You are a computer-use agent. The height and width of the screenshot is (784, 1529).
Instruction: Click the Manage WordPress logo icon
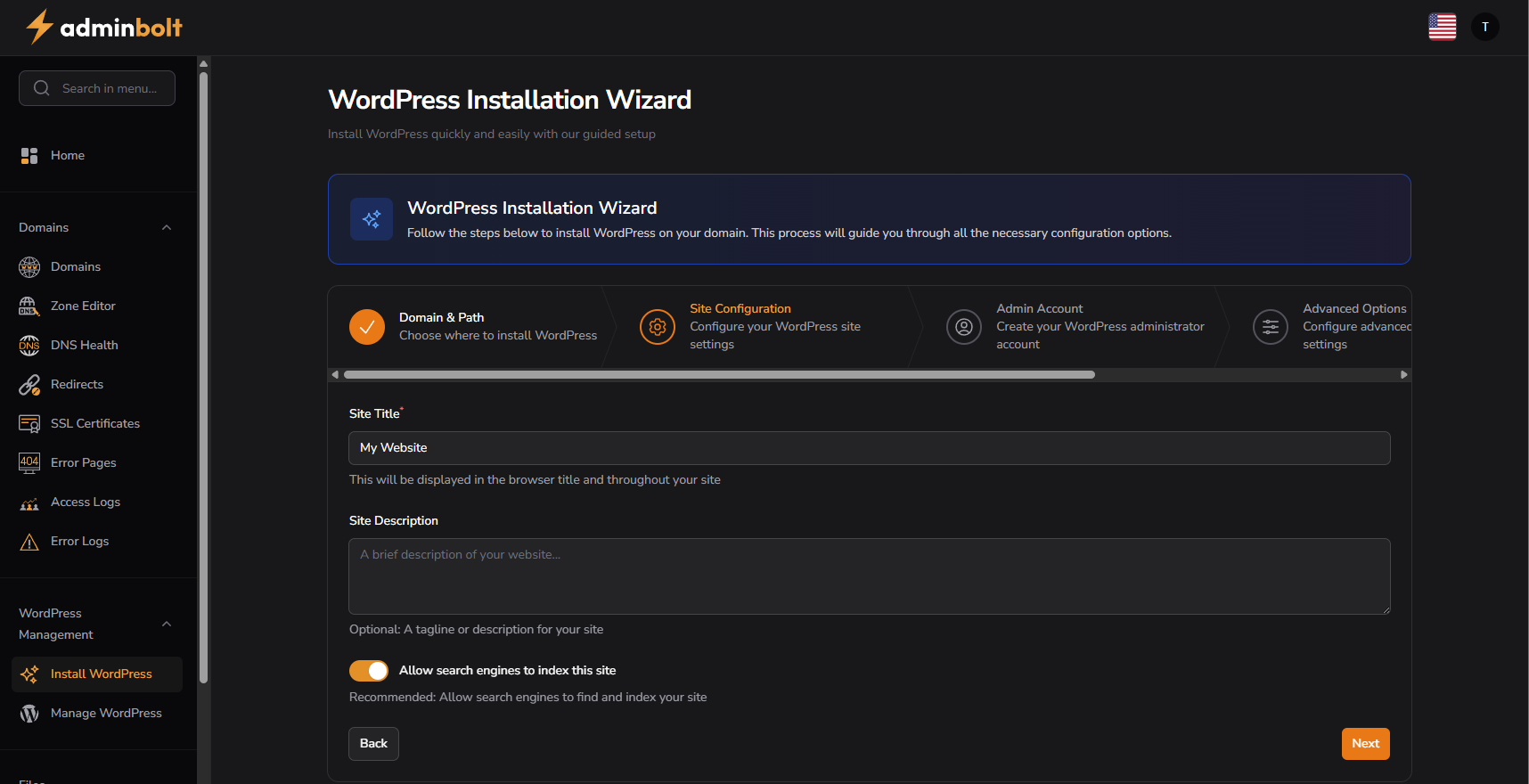point(29,714)
